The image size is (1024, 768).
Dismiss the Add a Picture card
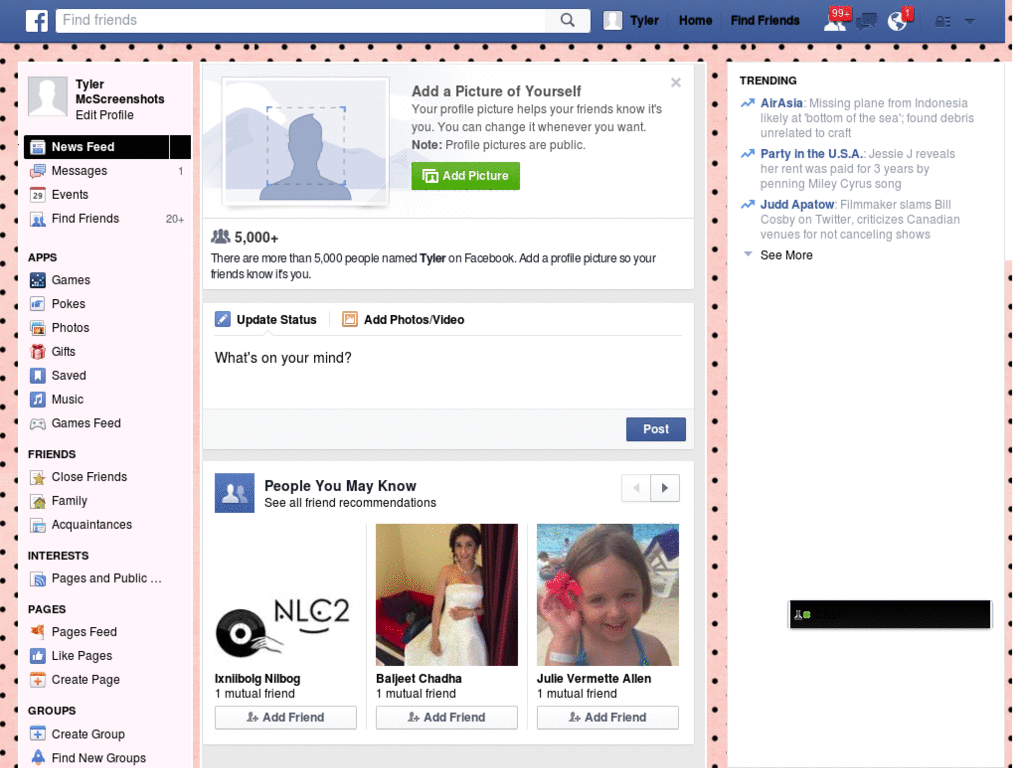tap(676, 82)
